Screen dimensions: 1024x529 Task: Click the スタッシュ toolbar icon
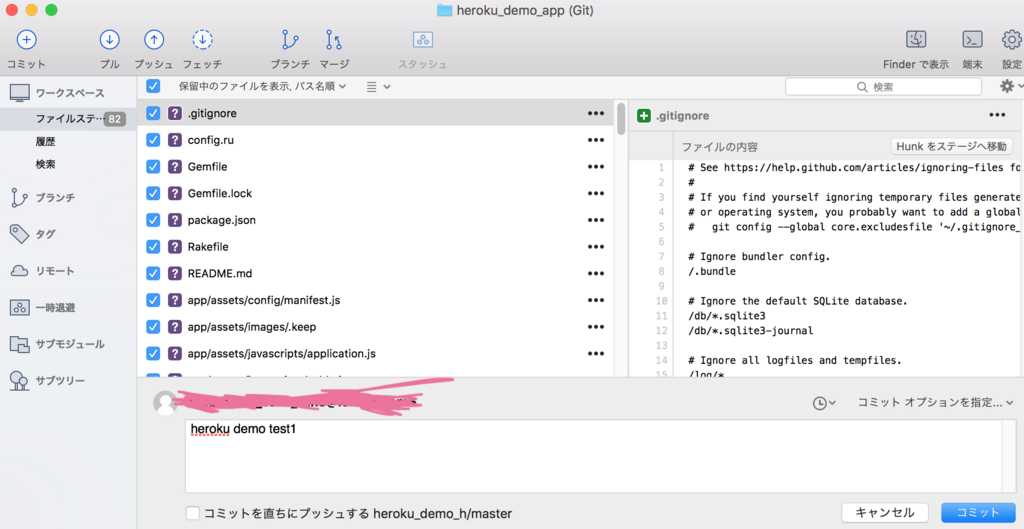[423, 40]
